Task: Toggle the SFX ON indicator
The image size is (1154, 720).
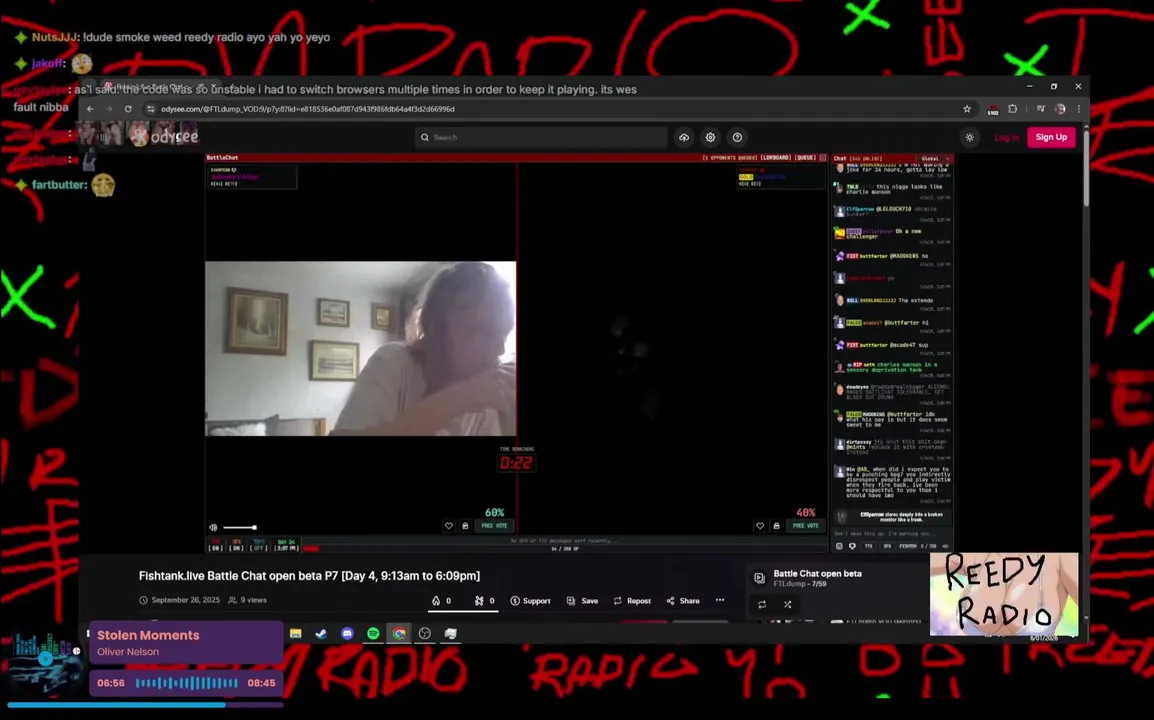Action: click(x=236, y=545)
